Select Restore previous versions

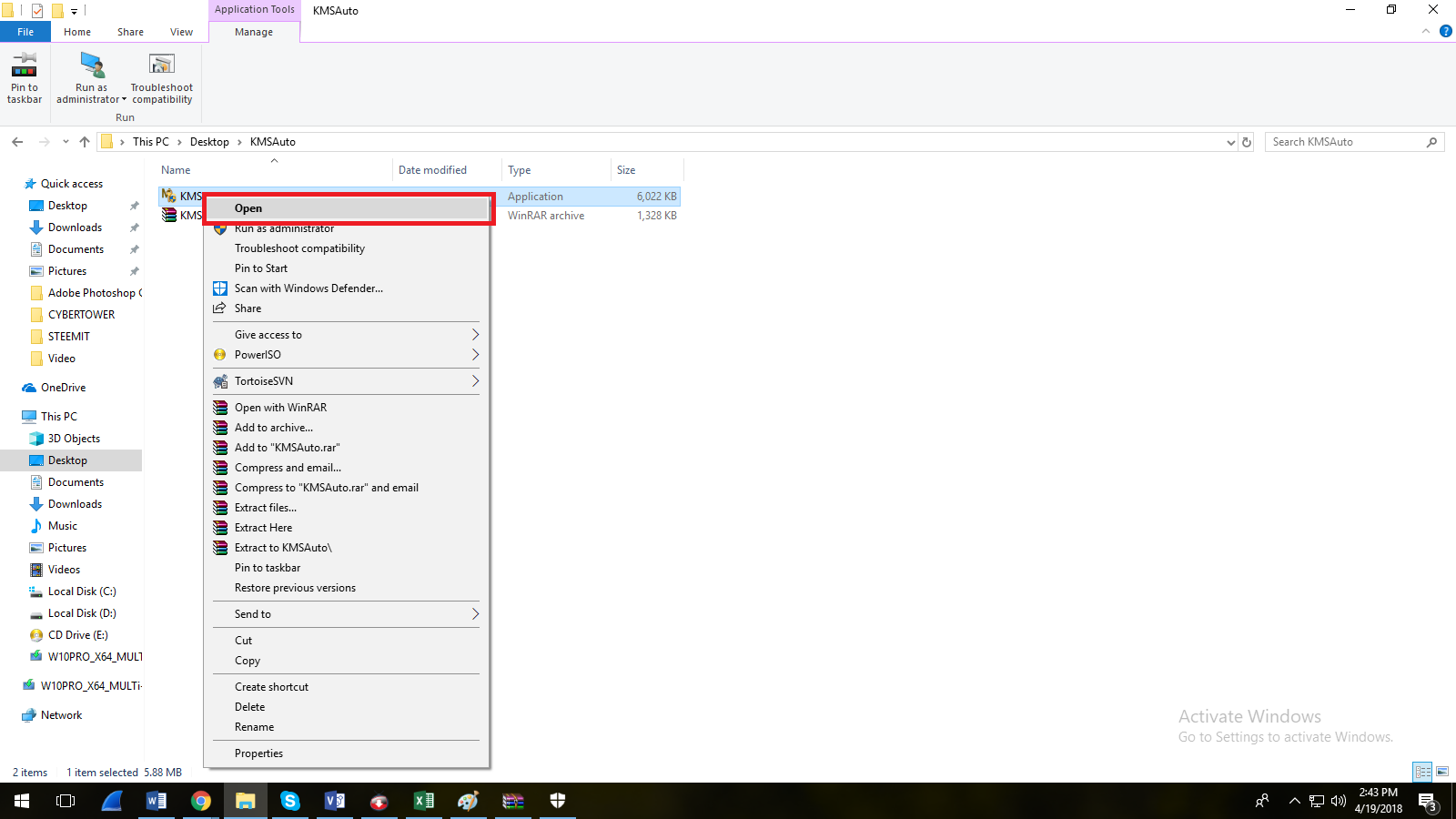pos(347,588)
